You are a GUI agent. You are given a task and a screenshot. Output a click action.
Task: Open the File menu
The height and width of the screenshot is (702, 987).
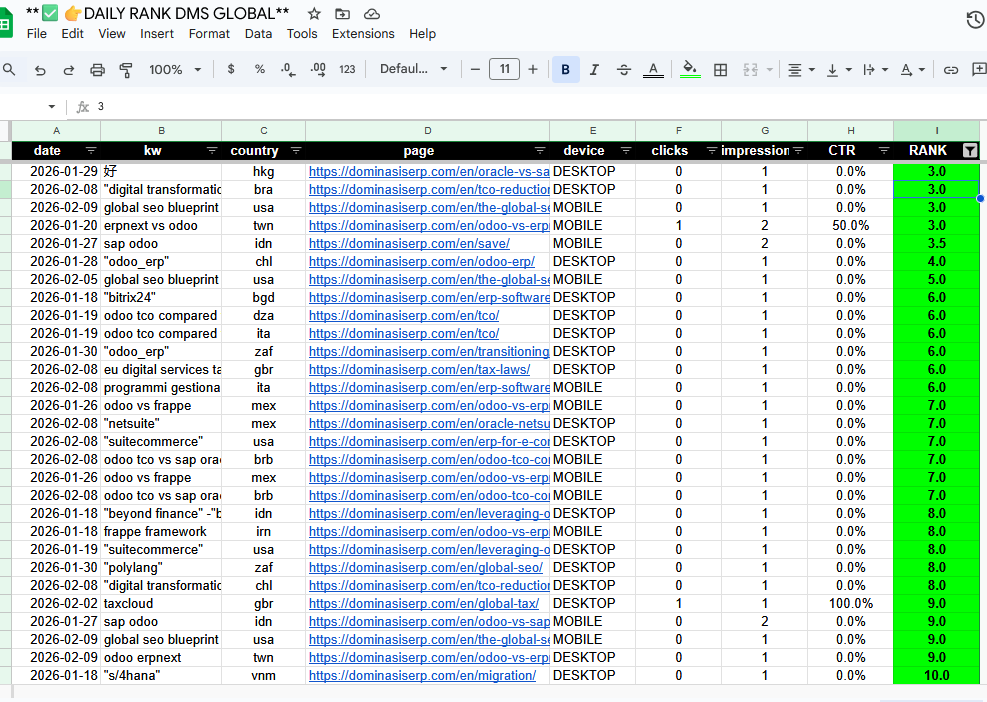click(x=37, y=34)
